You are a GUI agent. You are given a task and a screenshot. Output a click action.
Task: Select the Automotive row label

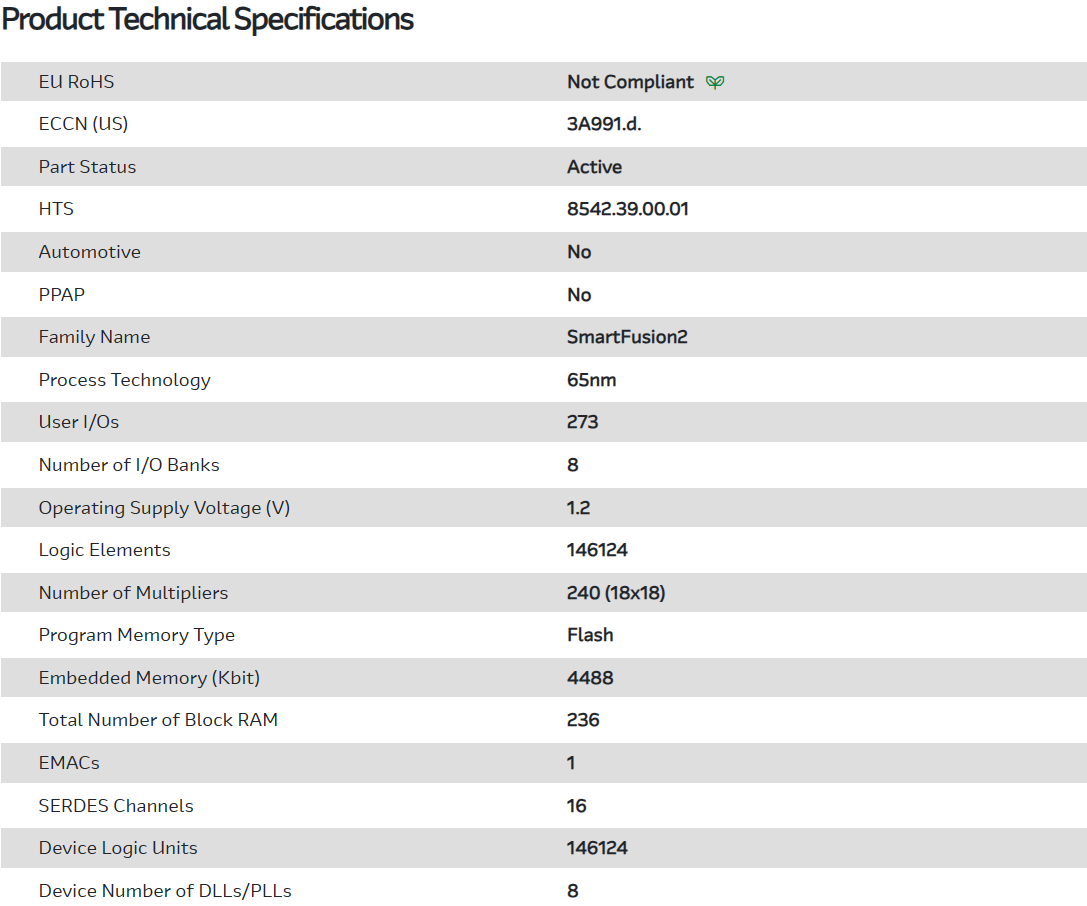click(89, 252)
